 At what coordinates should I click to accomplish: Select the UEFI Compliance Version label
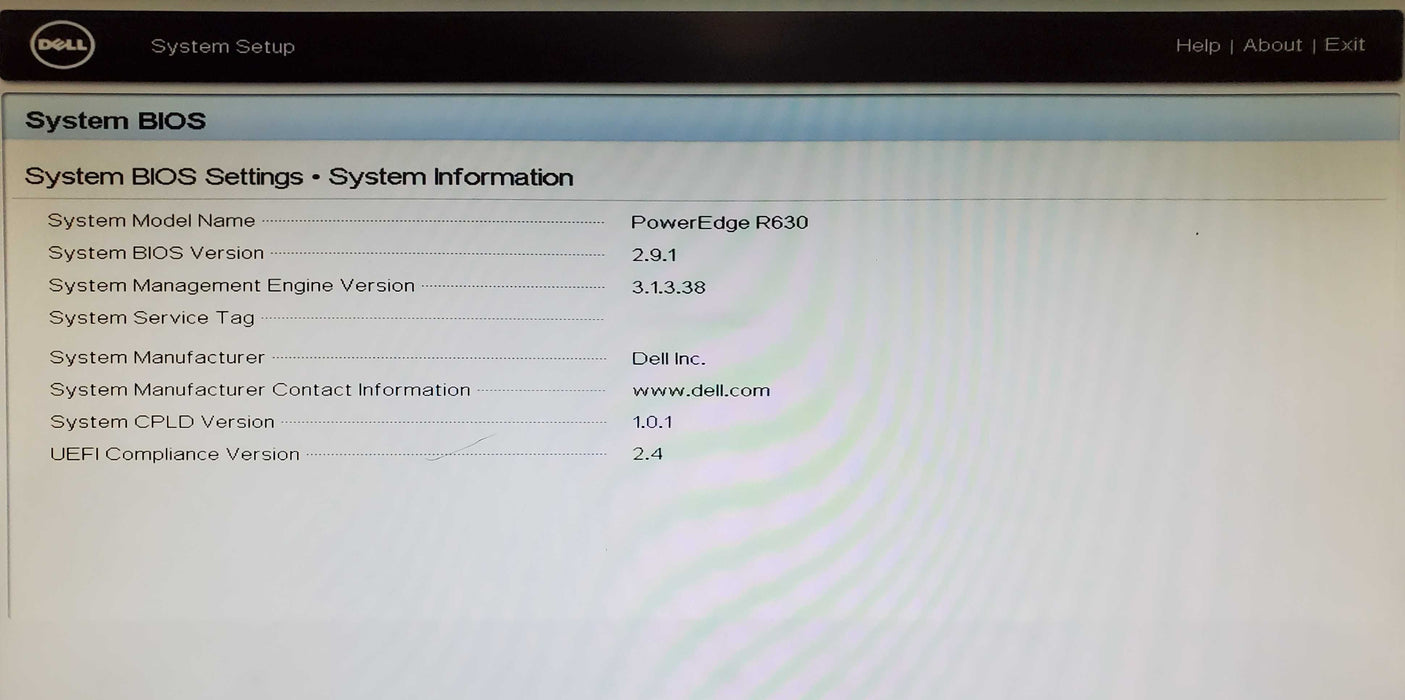tap(175, 454)
